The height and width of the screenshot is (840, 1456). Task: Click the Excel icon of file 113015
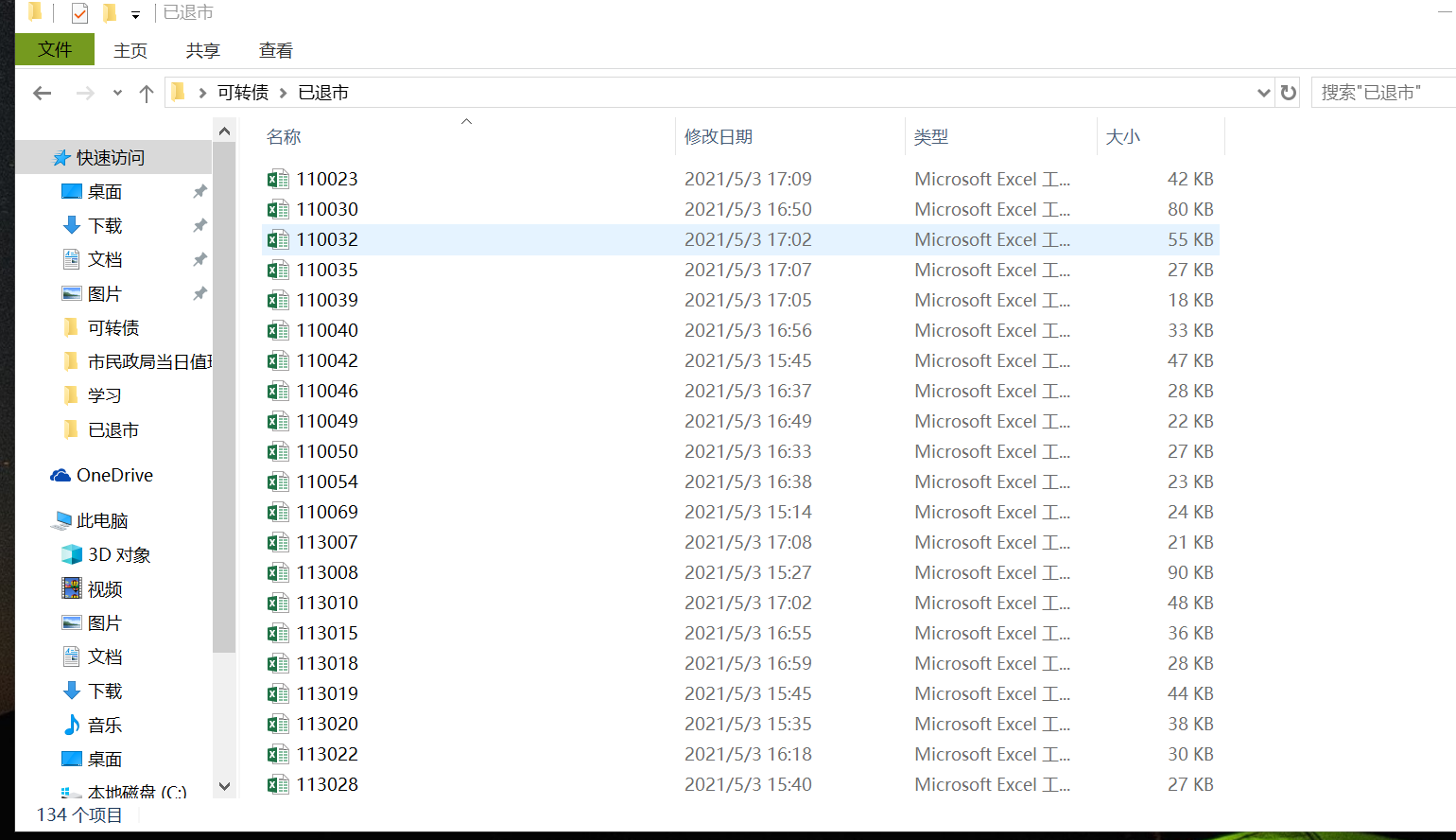pyautogui.click(x=278, y=633)
